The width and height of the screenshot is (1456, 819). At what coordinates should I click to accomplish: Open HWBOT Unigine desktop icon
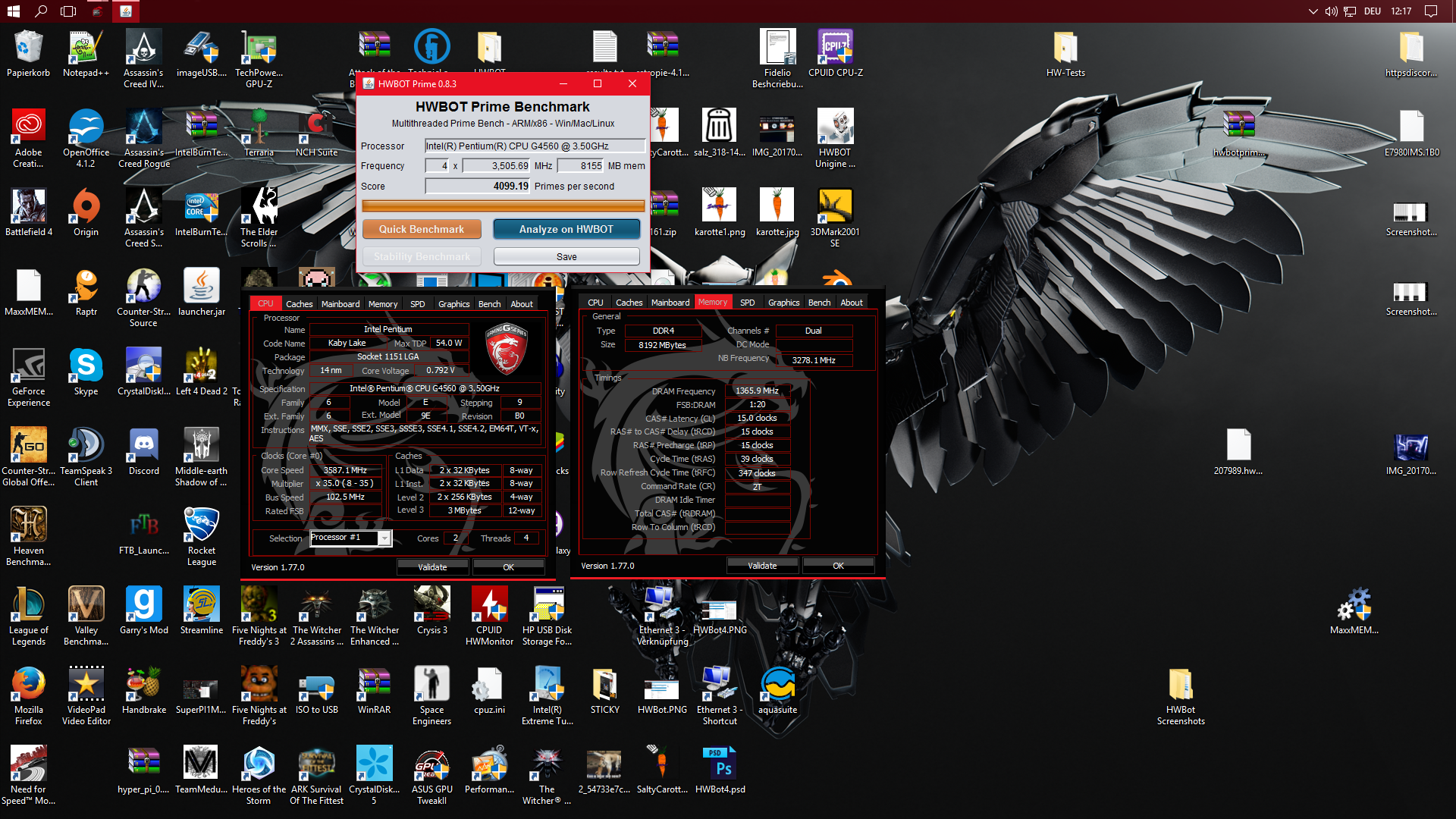tap(835, 139)
